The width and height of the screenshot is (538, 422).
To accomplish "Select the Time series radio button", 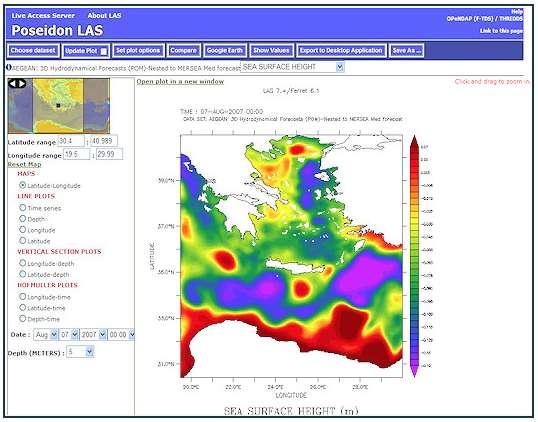I will (23, 208).
